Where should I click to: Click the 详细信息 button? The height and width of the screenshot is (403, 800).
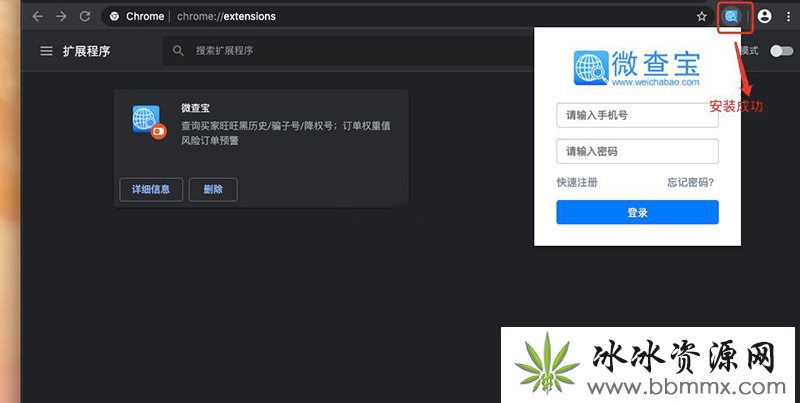click(x=151, y=189)
